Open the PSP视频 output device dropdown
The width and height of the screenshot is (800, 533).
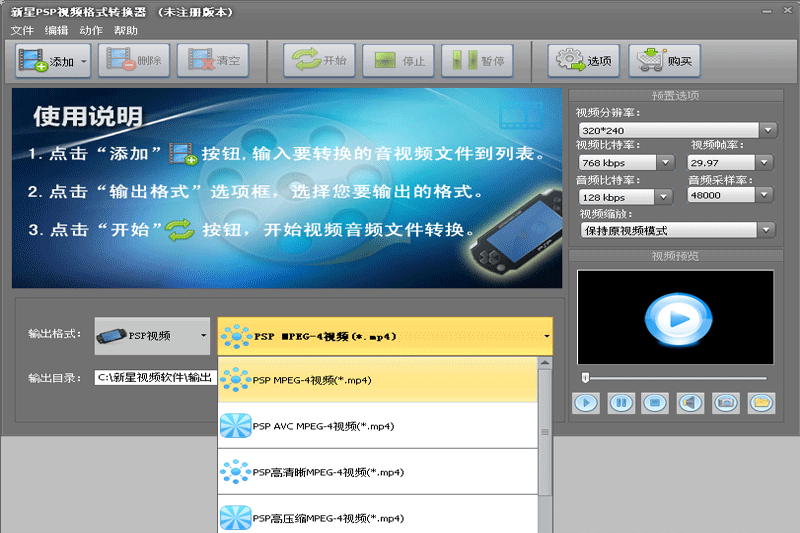point(152,336)
